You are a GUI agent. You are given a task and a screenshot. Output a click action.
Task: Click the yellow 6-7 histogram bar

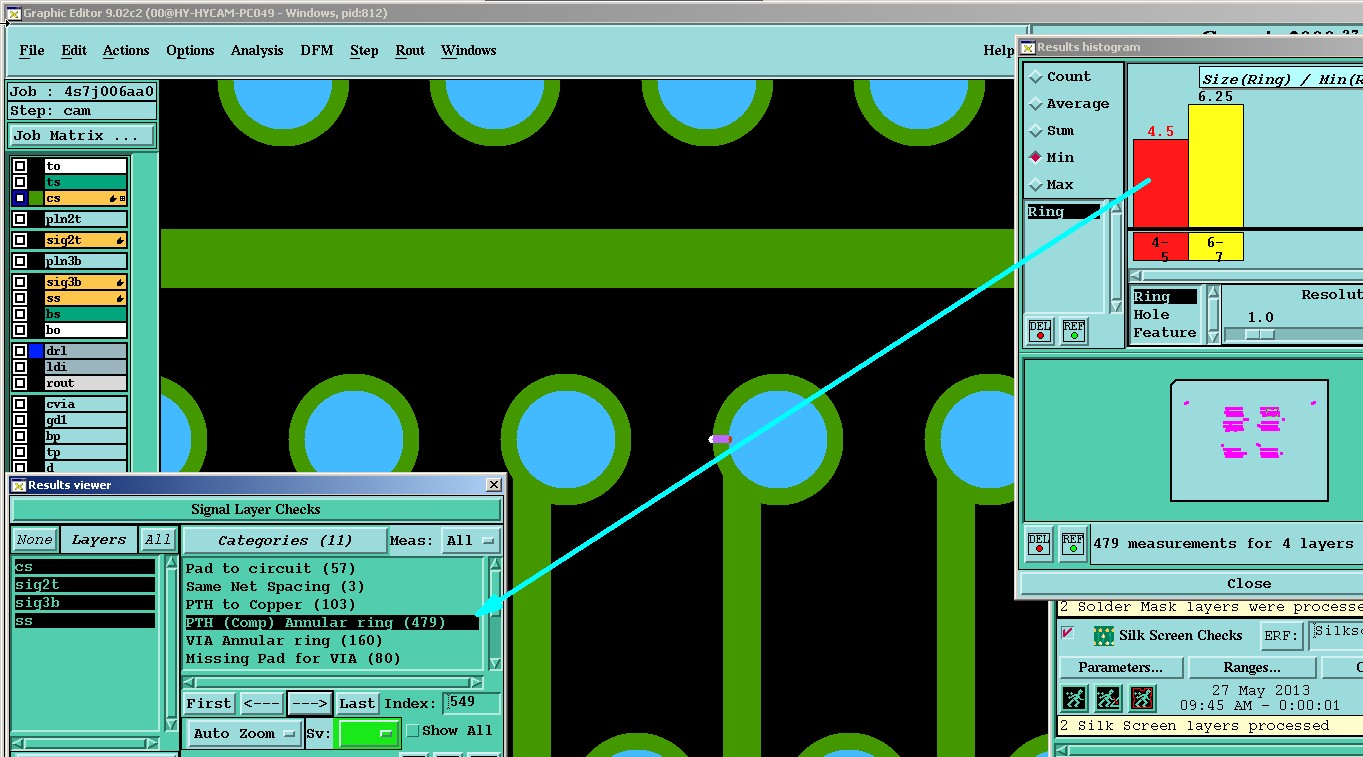[1215, 166]
